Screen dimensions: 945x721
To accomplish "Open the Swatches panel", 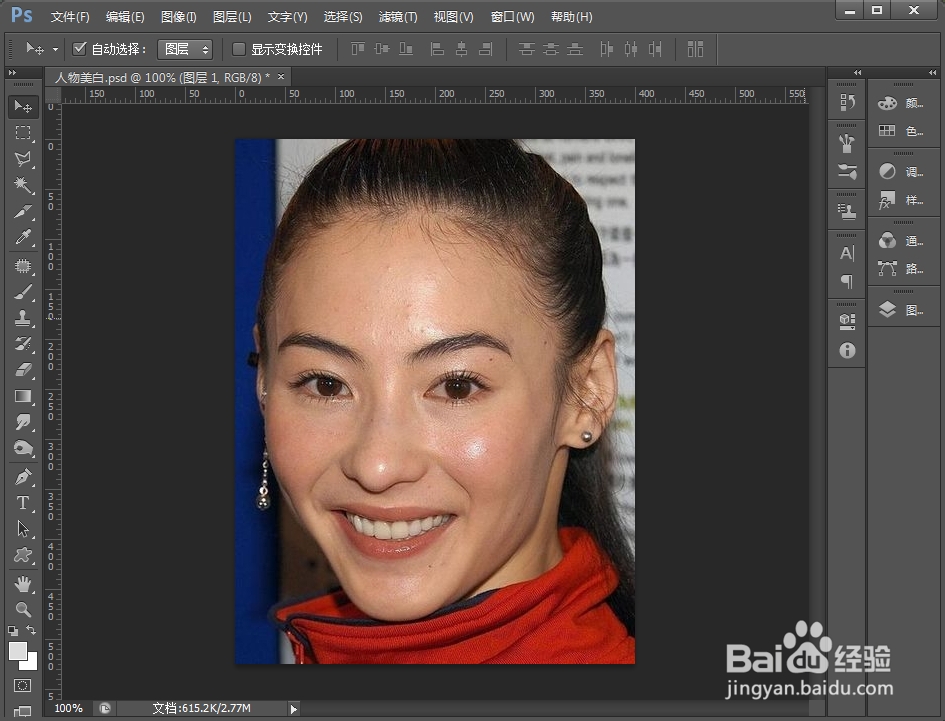I will click(902, 131).
